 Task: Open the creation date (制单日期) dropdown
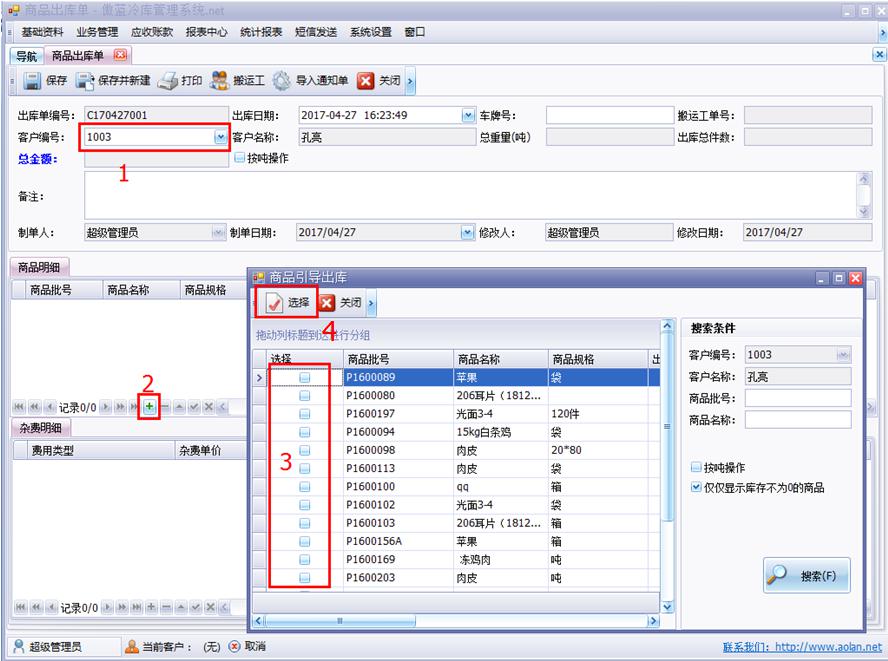pos(468,232)
